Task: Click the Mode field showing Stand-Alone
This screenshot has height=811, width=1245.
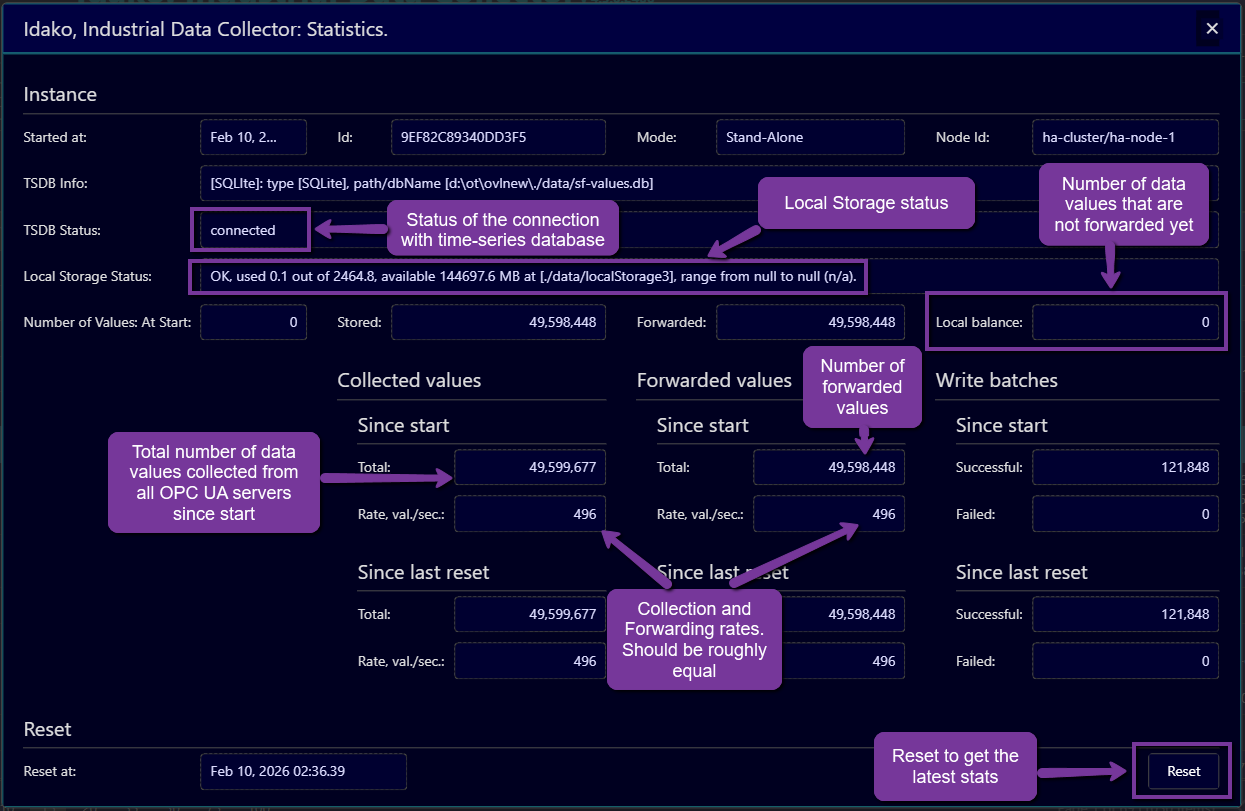Action: click(810, 137)
